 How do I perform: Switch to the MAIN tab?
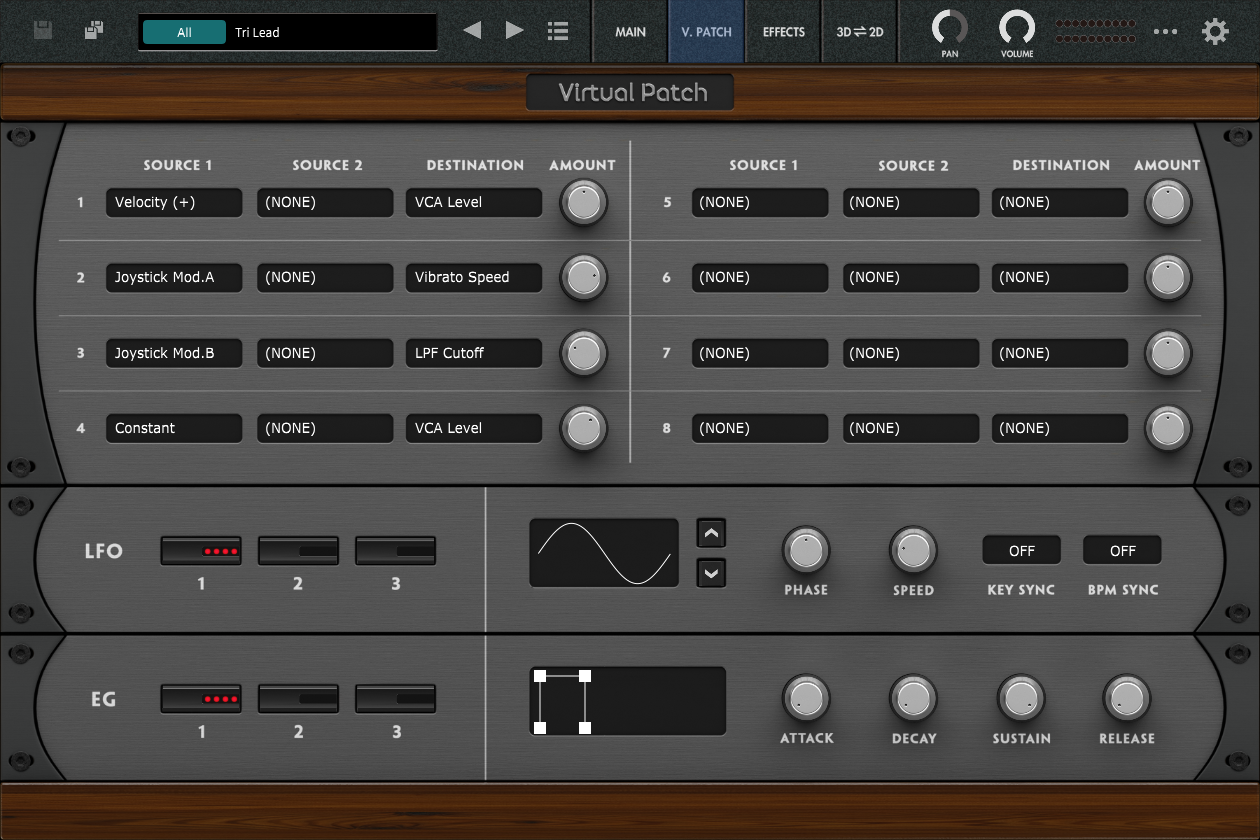tap(630, 31)
